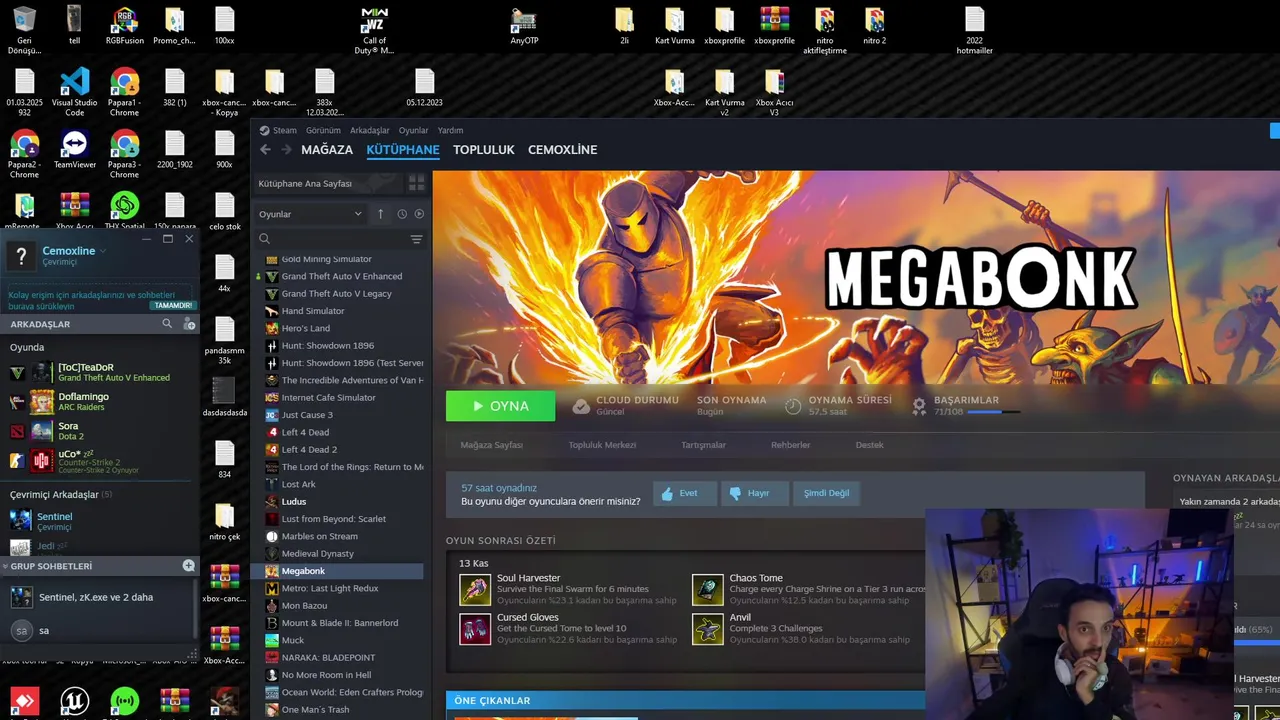The width and height of the screenshot is (1280, 720).
Task: Click the Oynama Süresi clock icon
Action: (793, 406)
